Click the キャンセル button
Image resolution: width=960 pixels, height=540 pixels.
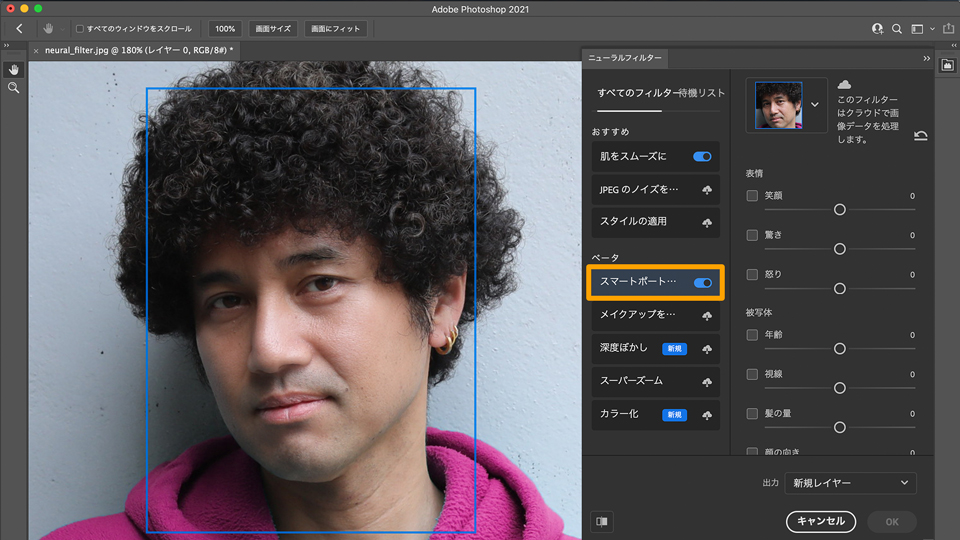tap(821, 521)
